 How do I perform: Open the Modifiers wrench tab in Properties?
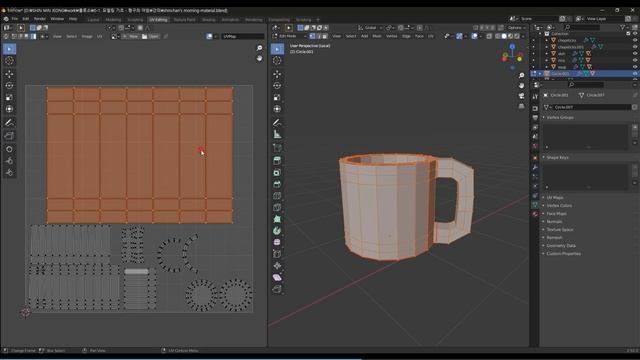[535, 167]
